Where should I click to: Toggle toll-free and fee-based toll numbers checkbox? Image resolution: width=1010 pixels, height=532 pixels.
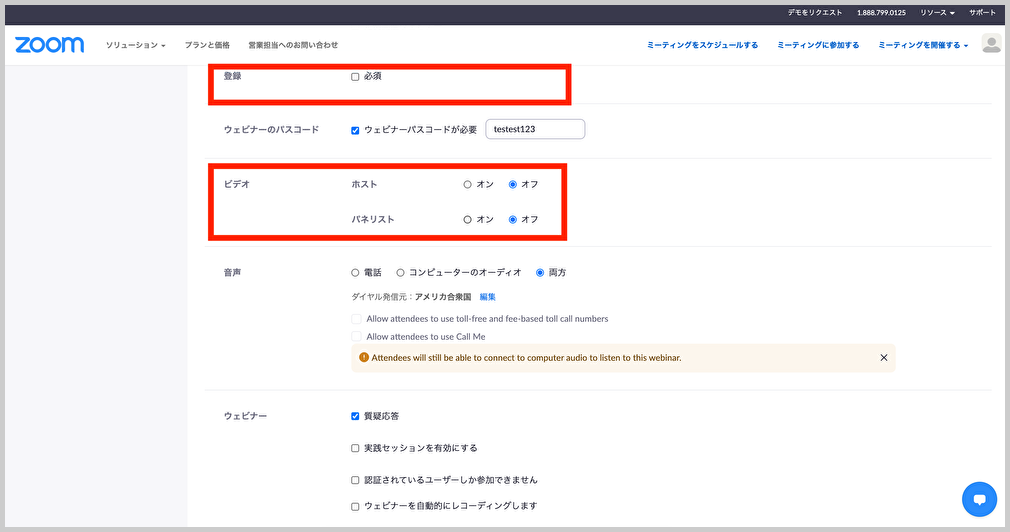point(356,319)
